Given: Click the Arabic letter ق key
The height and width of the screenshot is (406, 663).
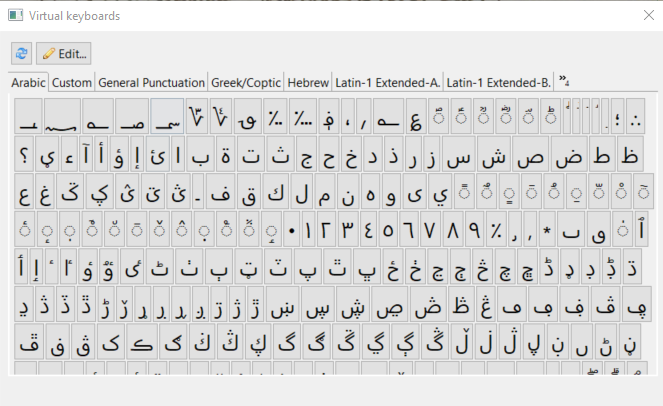Looking at the screenshot, I should 249,192.
